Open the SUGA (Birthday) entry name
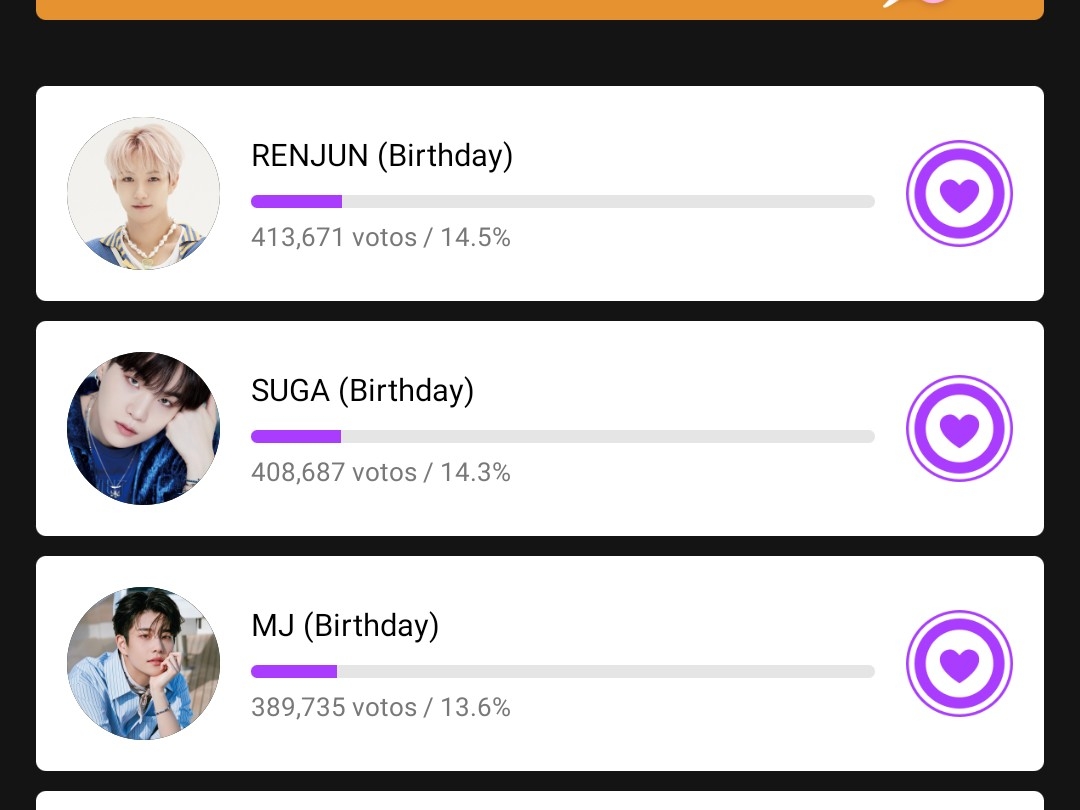Screen dimensions: 1080x810 pos(362,391)
